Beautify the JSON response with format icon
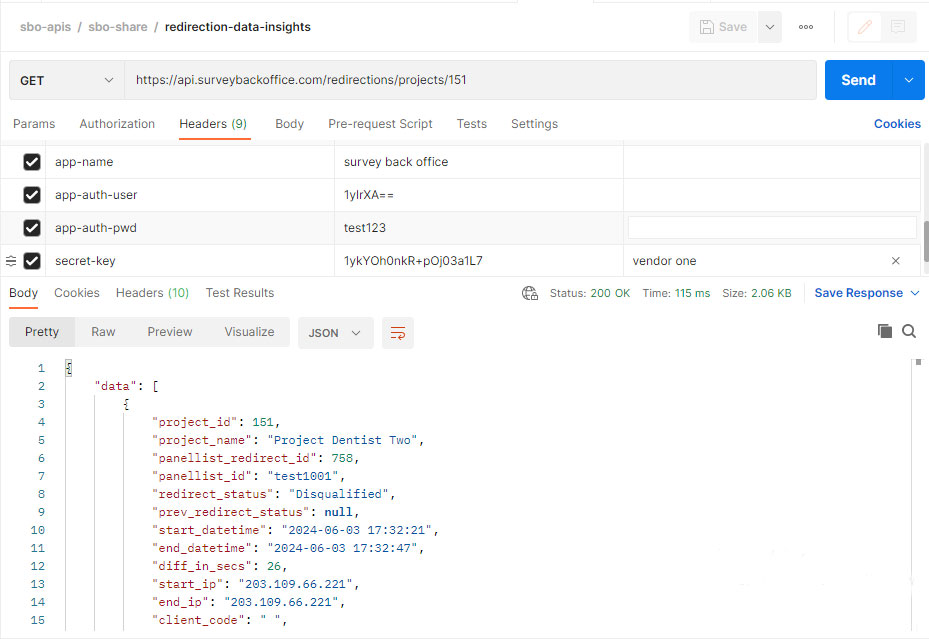 pos(397,331)
